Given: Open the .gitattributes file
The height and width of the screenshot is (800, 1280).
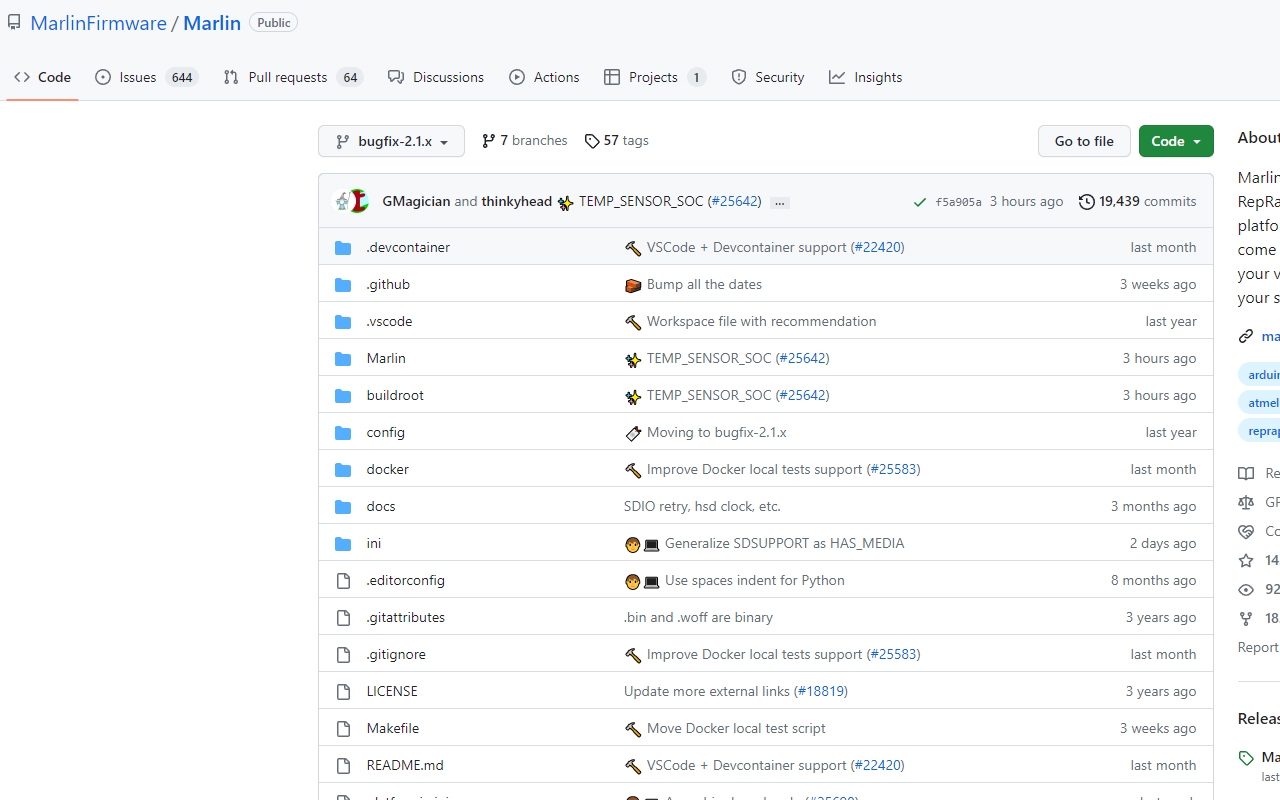Looking at the screenshot, I should (x=405, y=617).
